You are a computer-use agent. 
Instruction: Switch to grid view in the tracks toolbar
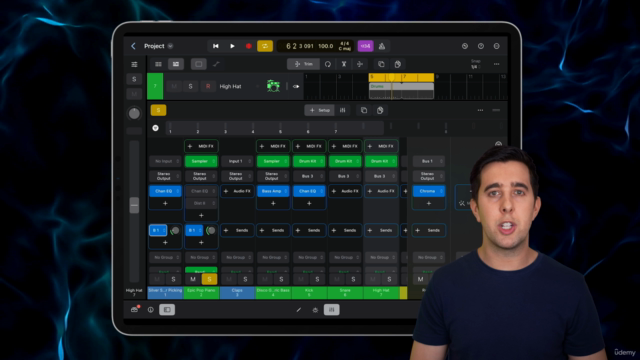[158, 64]
